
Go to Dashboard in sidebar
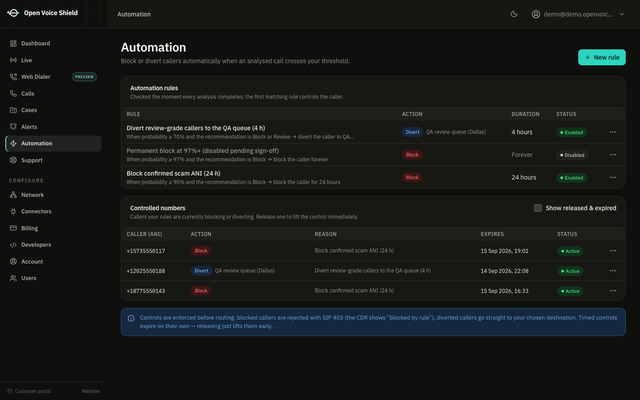pyautogui.click(x=53, y=43)
